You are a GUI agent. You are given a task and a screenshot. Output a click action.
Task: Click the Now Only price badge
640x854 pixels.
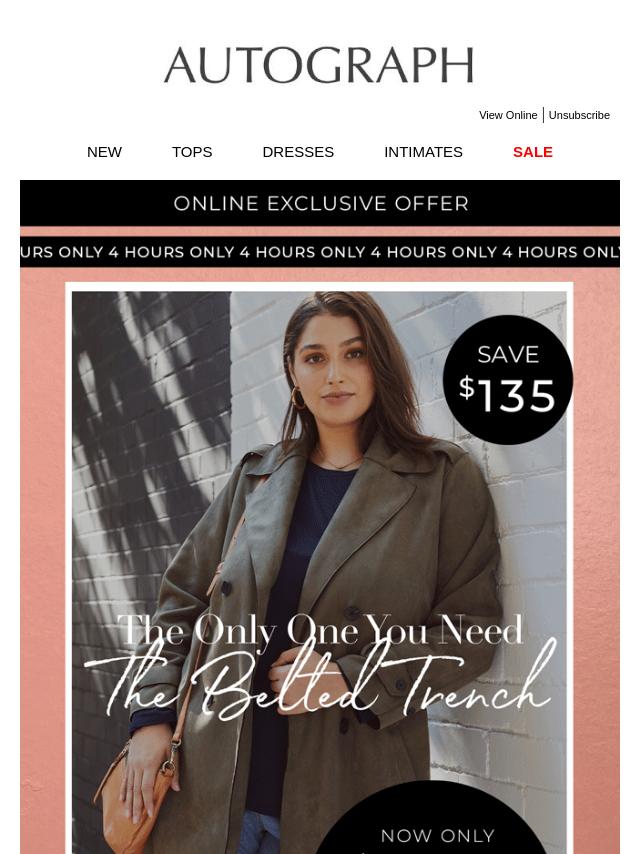tap(437, 818)
